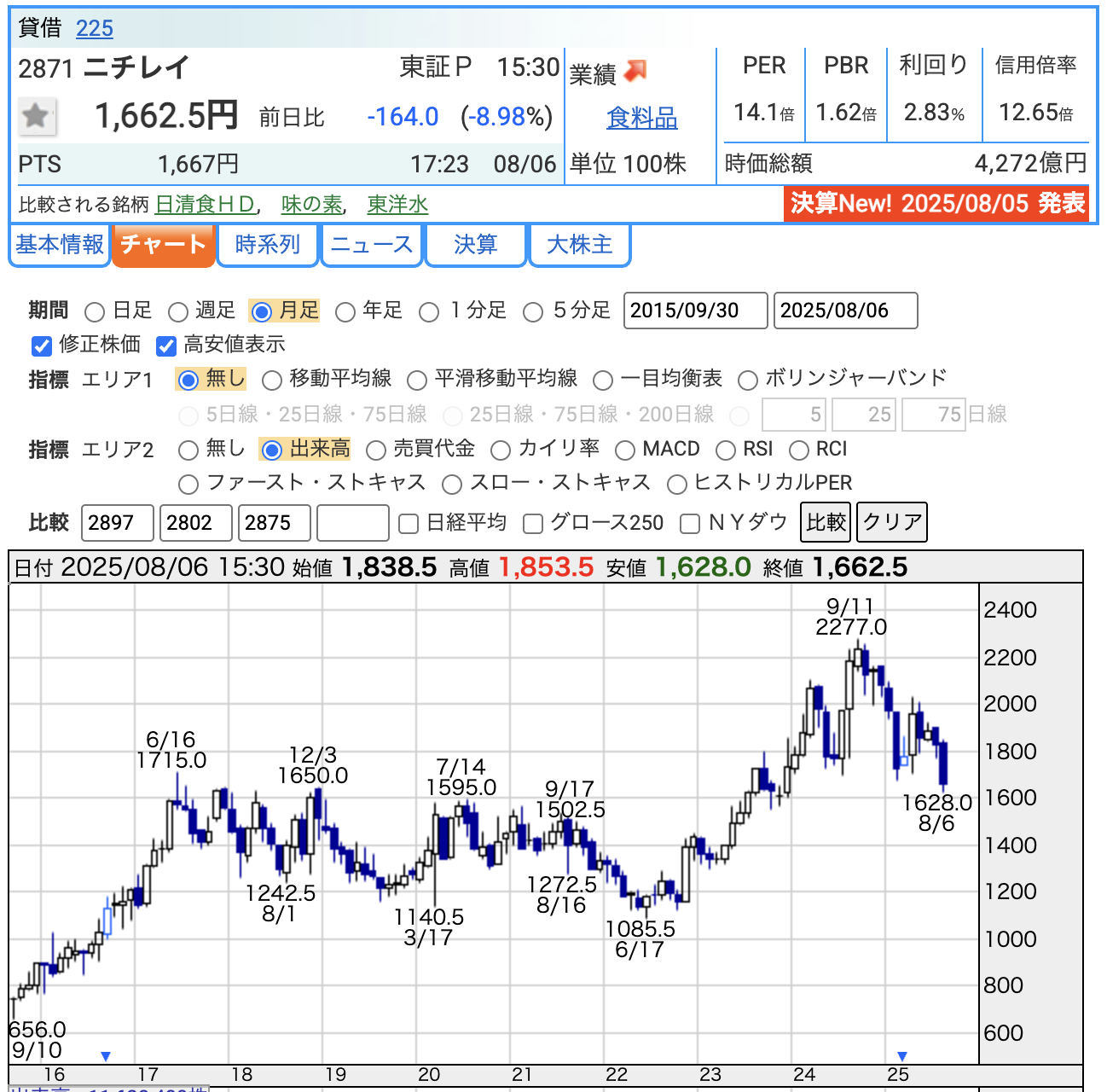The image size is (1107, 1092).
Task: Click the empty fourth comparison code field
Action: [353, 523]
